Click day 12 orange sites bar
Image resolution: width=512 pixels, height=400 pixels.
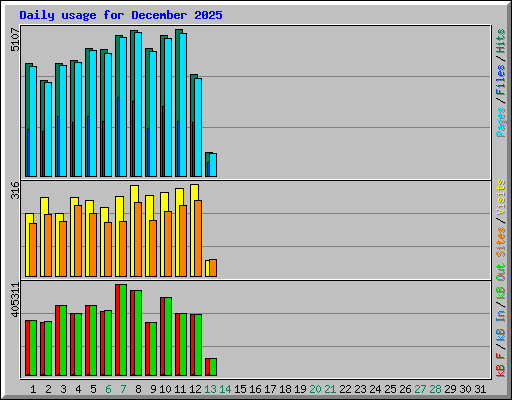click(x=198, y=238)
